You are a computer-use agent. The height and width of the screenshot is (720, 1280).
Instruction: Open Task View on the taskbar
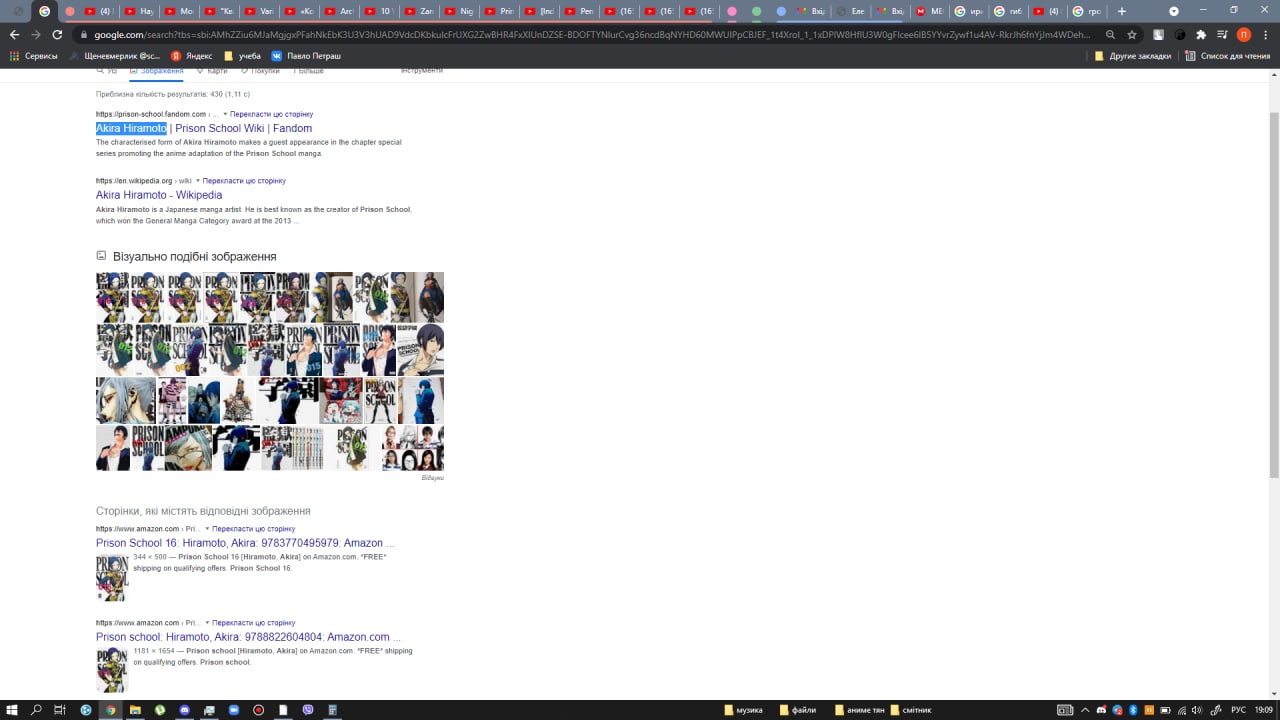60,710
